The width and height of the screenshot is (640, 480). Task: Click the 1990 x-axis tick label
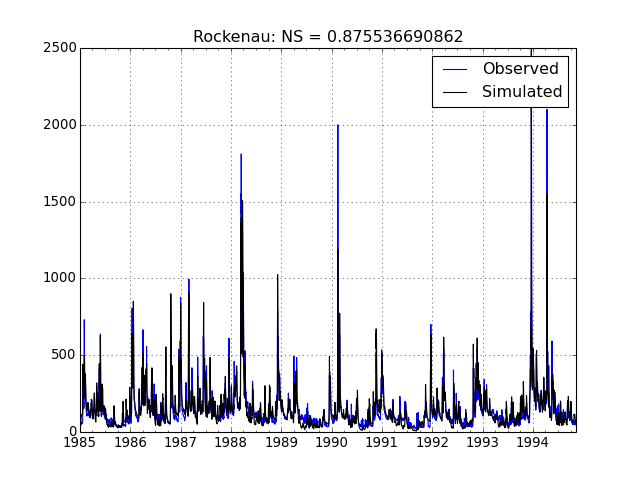pos(332,442)
